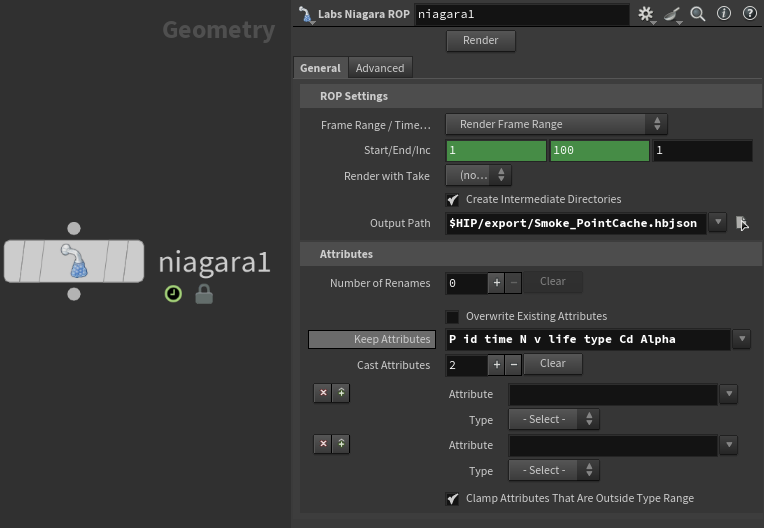764x528 pixels.
Task: Insert entry before second cast attribute
Action: point(341,444)
